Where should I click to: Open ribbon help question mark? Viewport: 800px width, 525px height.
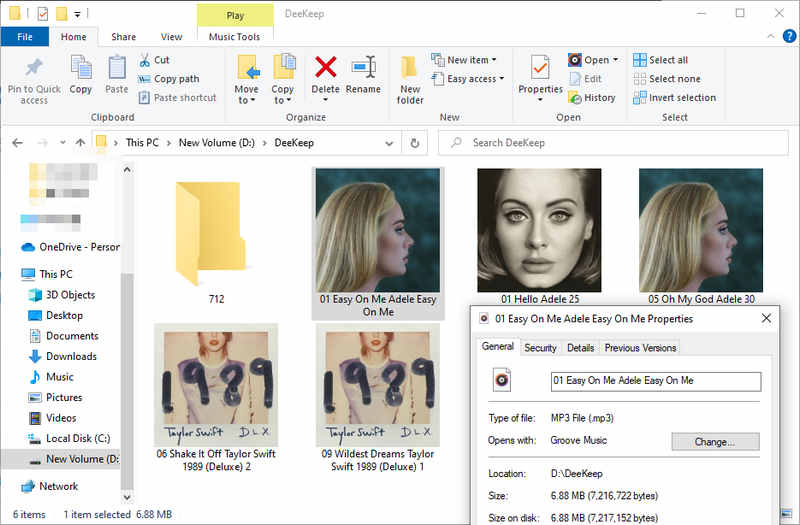point(789,36)
